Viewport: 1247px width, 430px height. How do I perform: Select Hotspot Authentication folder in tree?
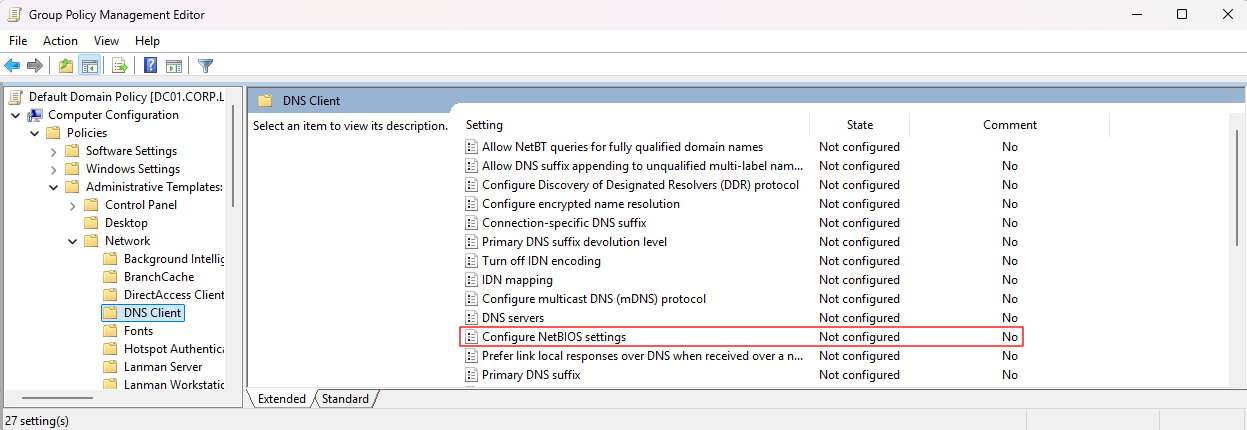point(174,349)
